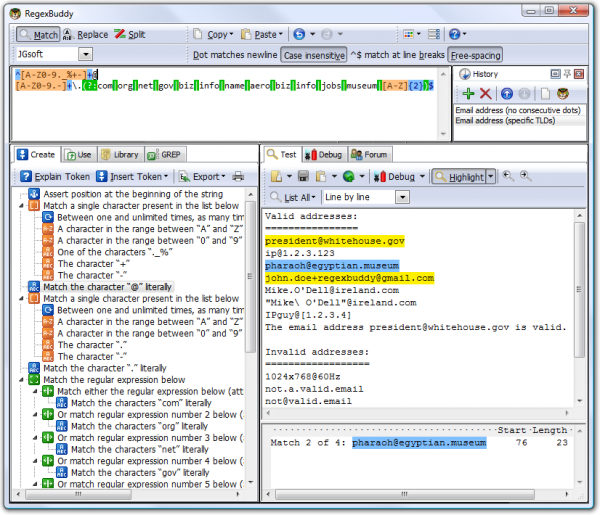Screen dimensions: 600x515
Task: Open the Line by line dropdown
Action: click(x=402, y=197)
